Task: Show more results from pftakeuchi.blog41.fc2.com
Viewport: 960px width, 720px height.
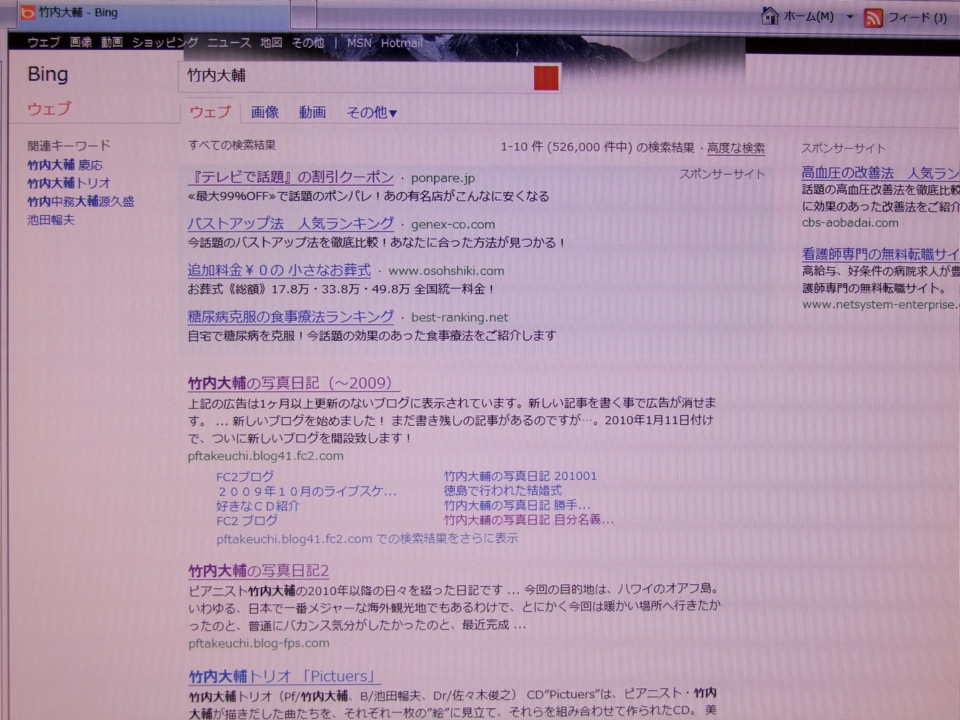Action: tap(367, 539)
